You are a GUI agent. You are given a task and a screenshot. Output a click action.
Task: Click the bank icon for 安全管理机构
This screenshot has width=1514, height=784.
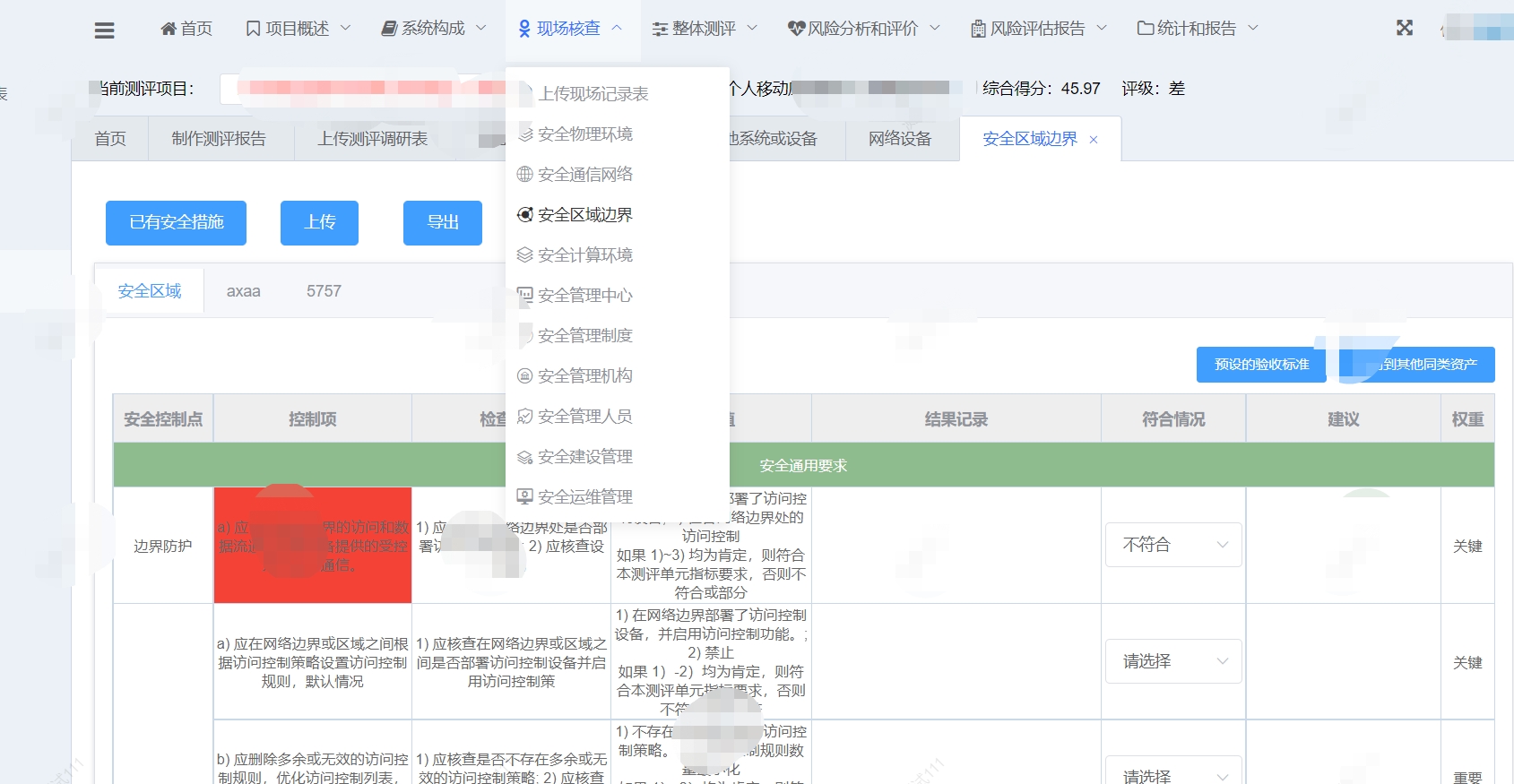tap(525, 376)
